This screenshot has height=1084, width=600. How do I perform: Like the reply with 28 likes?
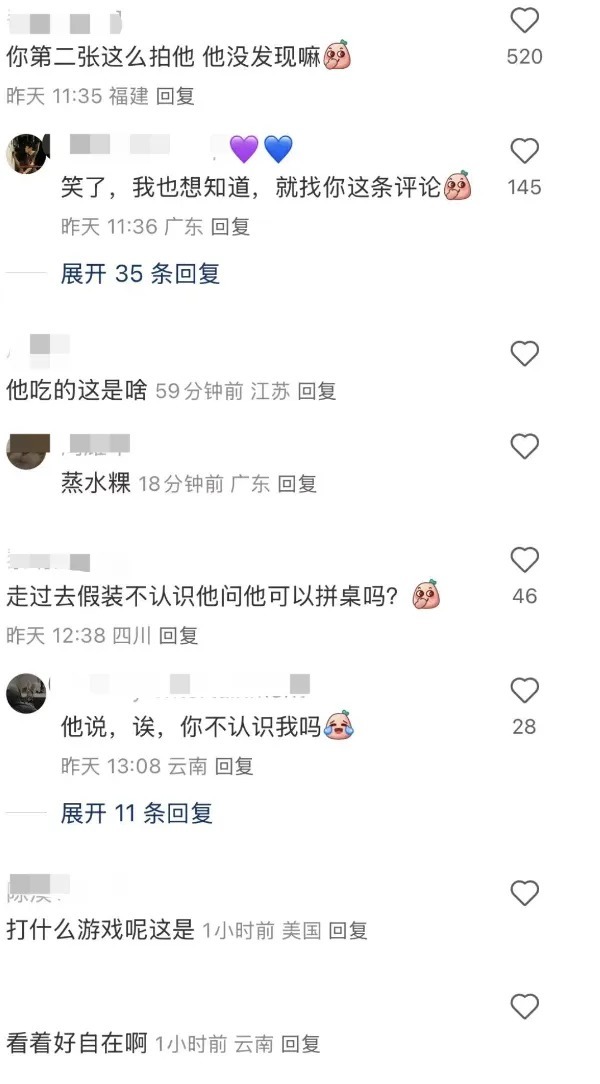524,690
